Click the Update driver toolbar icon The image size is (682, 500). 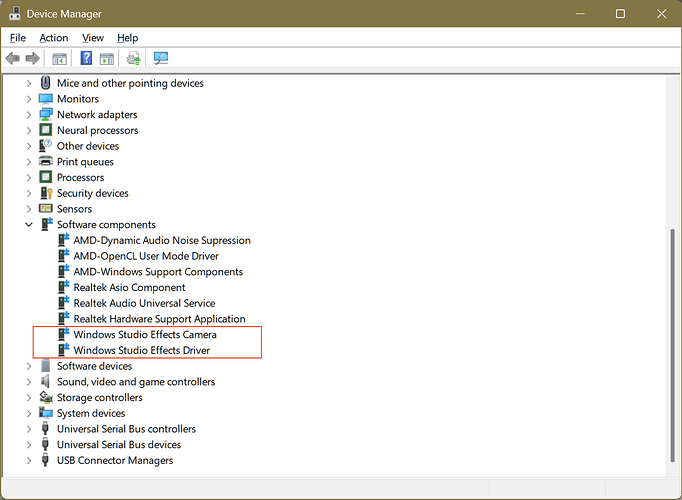(134, 58)
